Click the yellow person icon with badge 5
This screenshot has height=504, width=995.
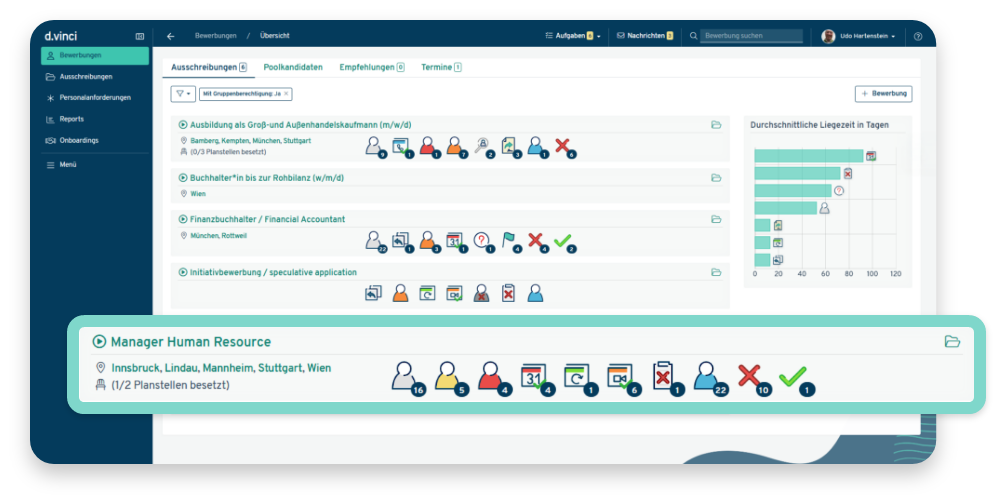tap(448, 376)
